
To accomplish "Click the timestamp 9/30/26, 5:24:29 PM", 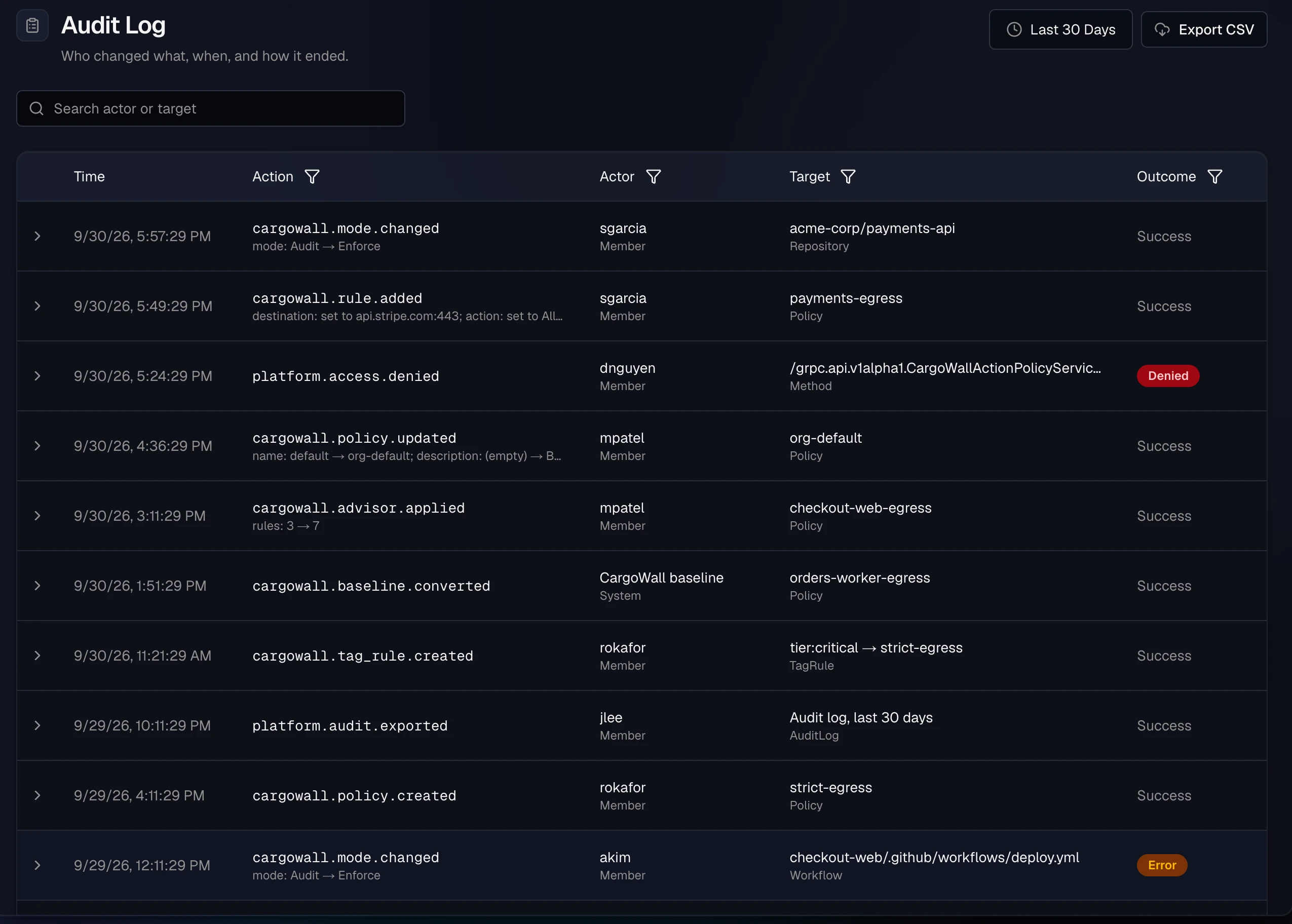I will click(x=143, y=377).
